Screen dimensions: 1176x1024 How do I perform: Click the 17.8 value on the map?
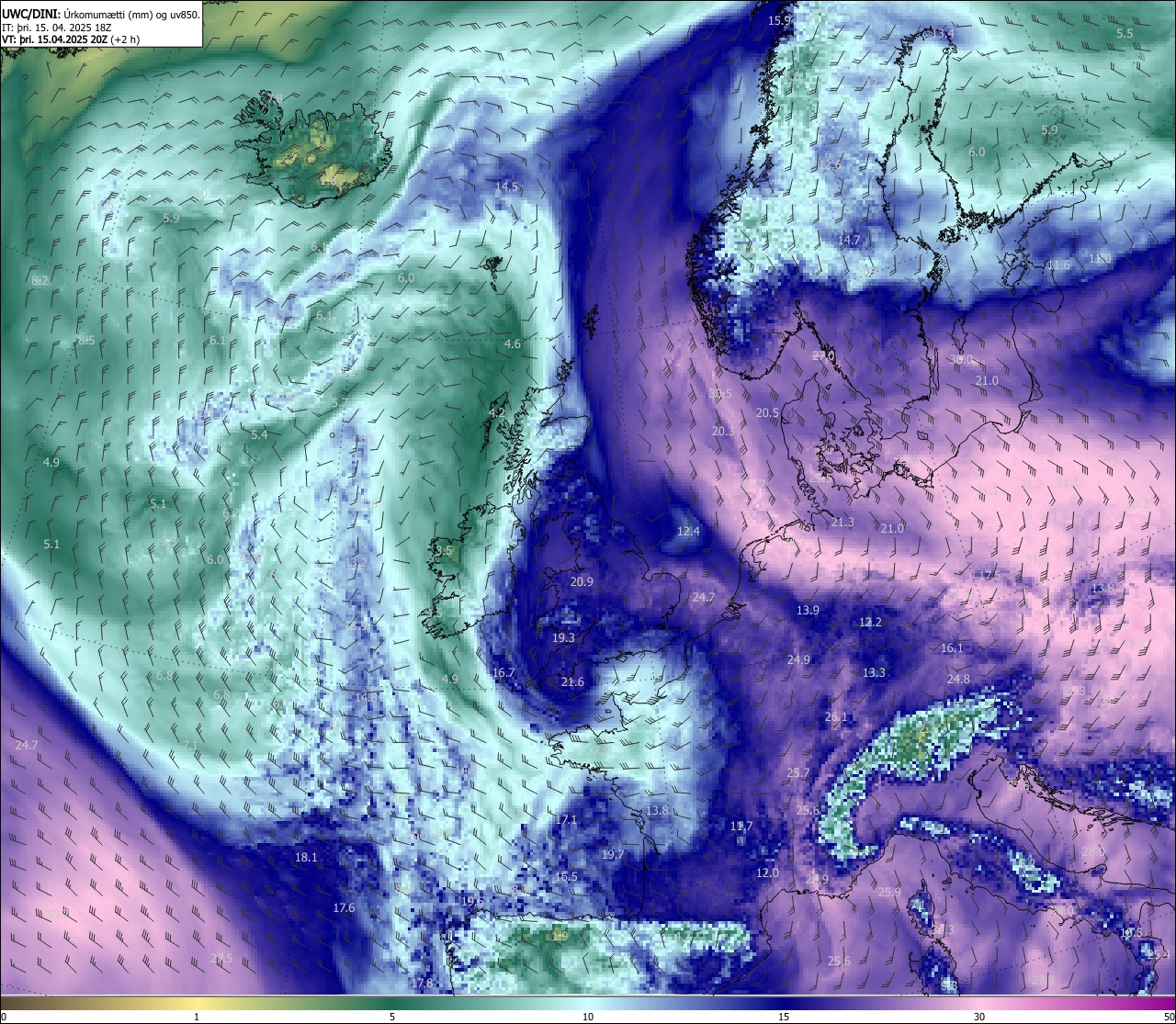click(422, 983)
